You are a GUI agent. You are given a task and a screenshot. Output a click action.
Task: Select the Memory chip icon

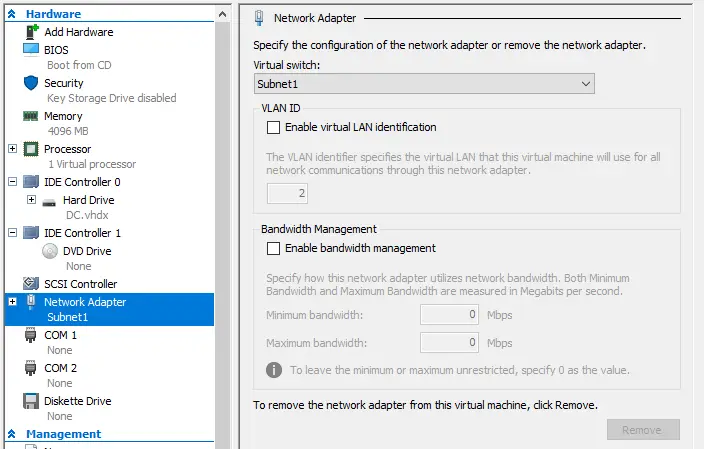31,116
